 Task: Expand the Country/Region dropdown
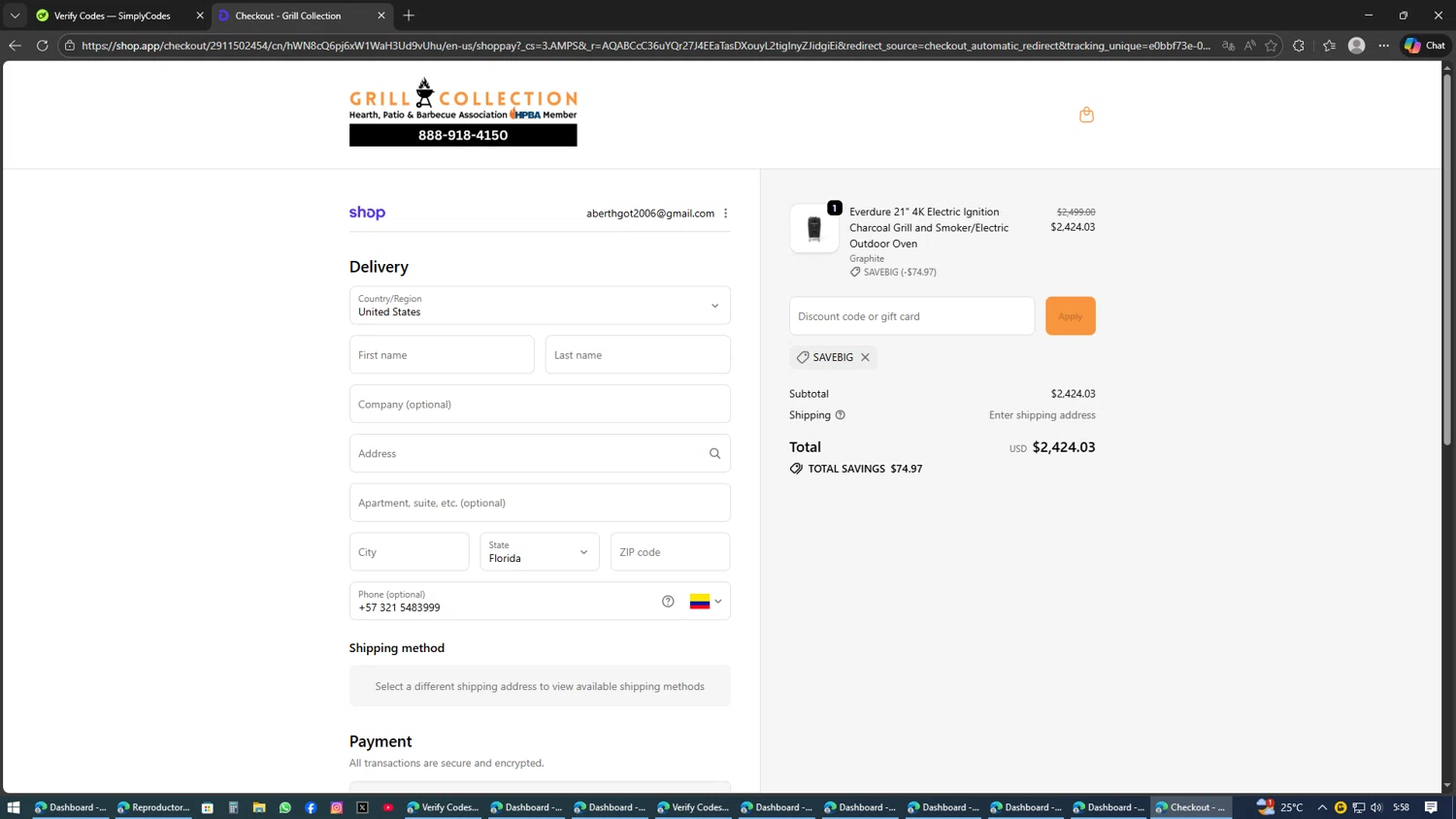[540, 306]
